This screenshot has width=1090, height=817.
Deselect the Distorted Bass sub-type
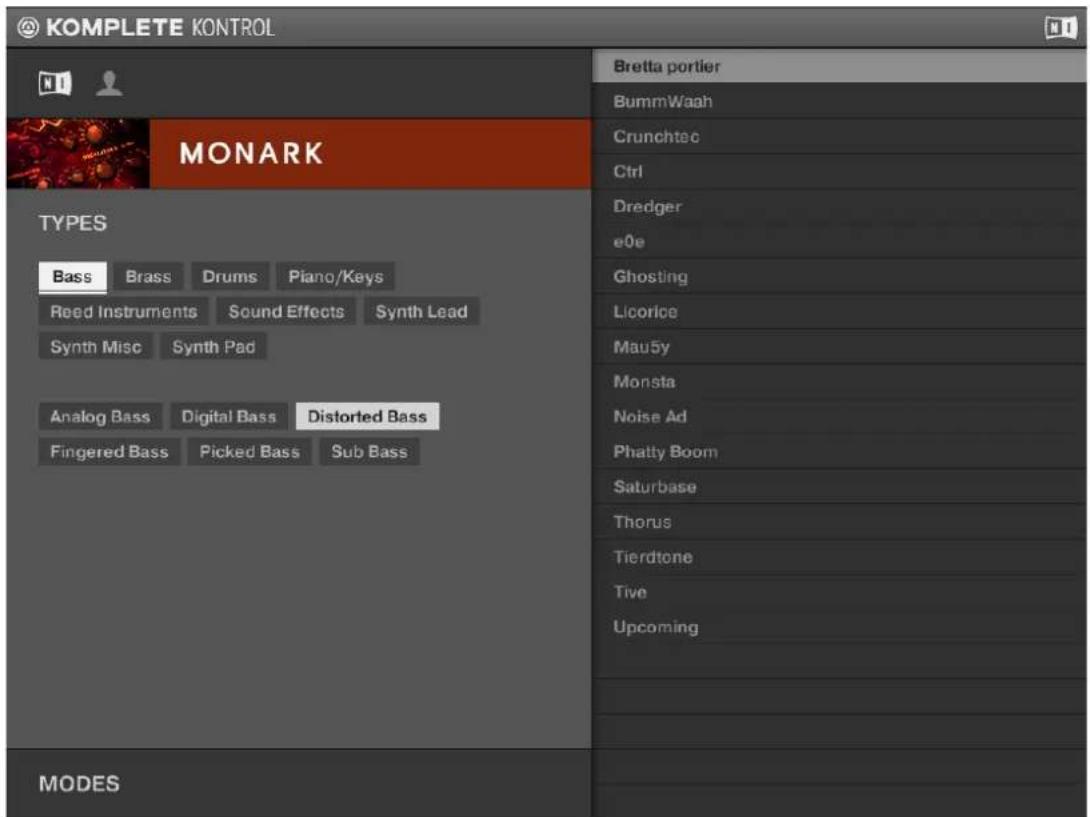coord(367,416)
